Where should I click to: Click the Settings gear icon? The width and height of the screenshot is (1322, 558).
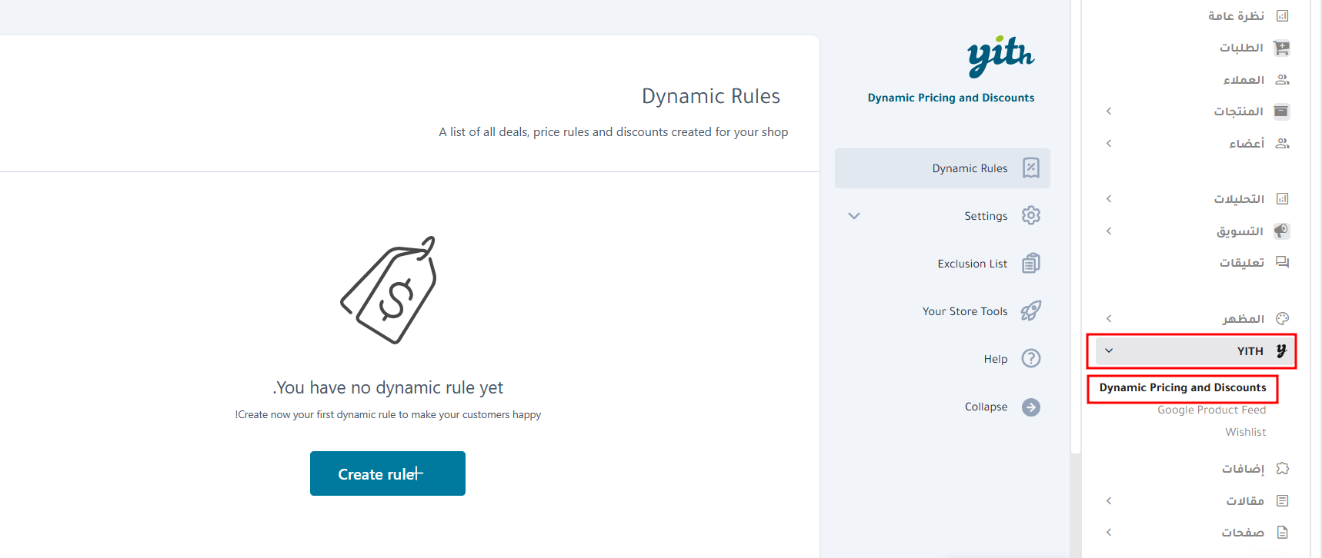click(x=1031, y=216)
